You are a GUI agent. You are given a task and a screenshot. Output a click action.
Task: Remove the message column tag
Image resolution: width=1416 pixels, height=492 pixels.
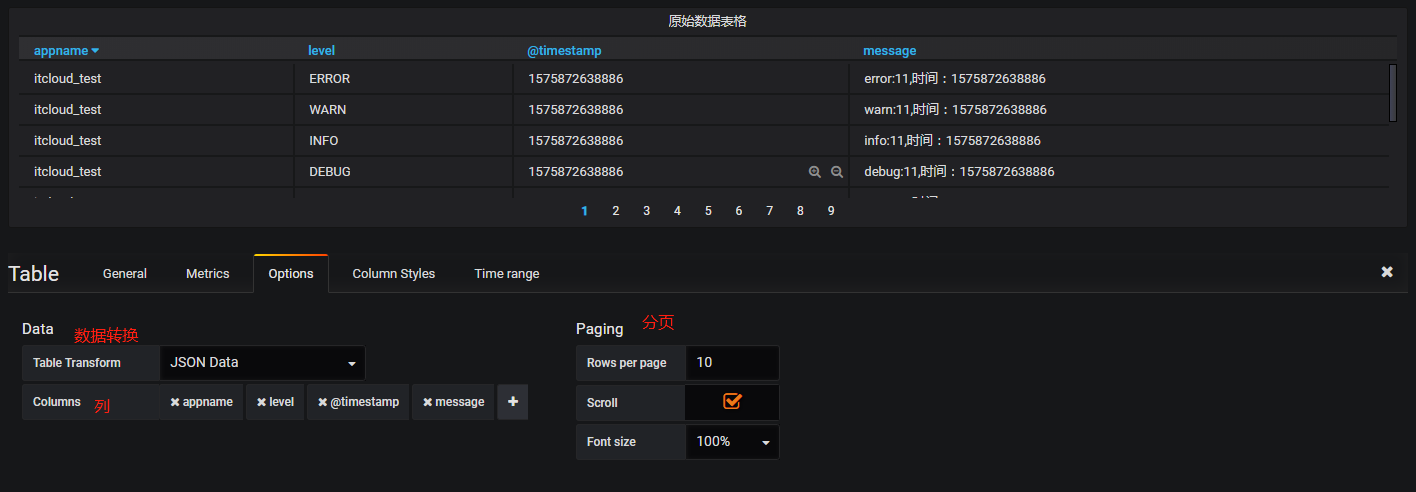[x=428, y=402]
